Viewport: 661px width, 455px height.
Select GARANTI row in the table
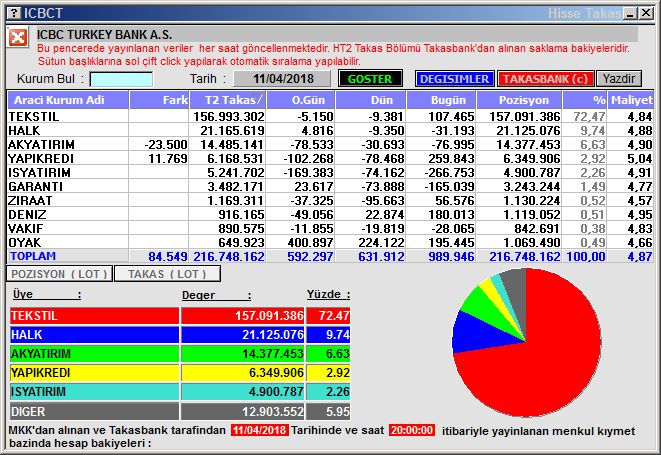[x=330, y=186]
